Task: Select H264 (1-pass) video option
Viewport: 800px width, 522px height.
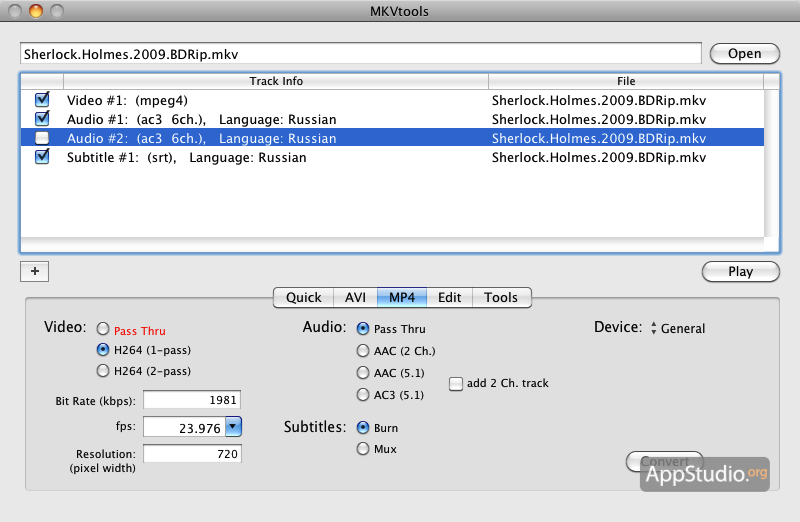Action: point(103,350)
